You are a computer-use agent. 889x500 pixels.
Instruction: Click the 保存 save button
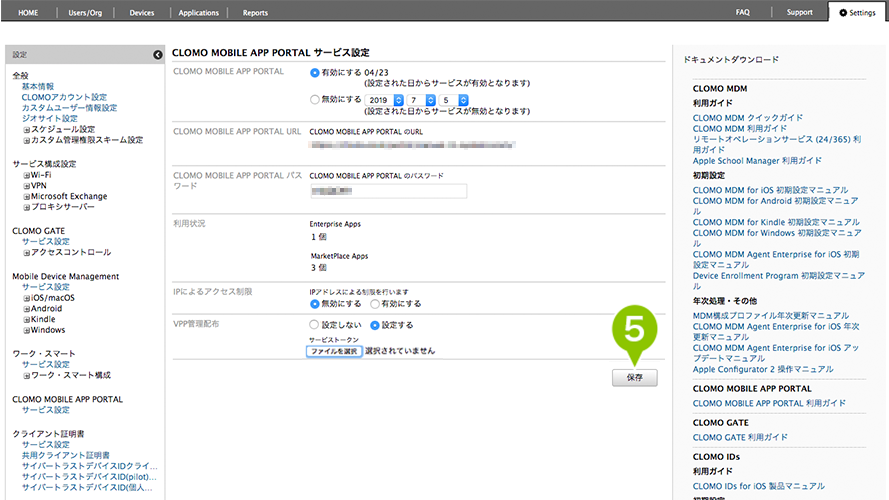[x=634, y=378]
